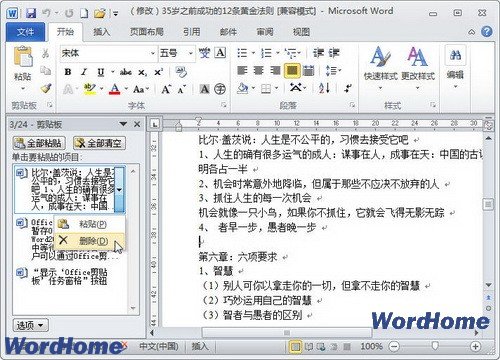Click the 全部粘贴 Paste All button

pyautogui.click(x=39, y=143)
